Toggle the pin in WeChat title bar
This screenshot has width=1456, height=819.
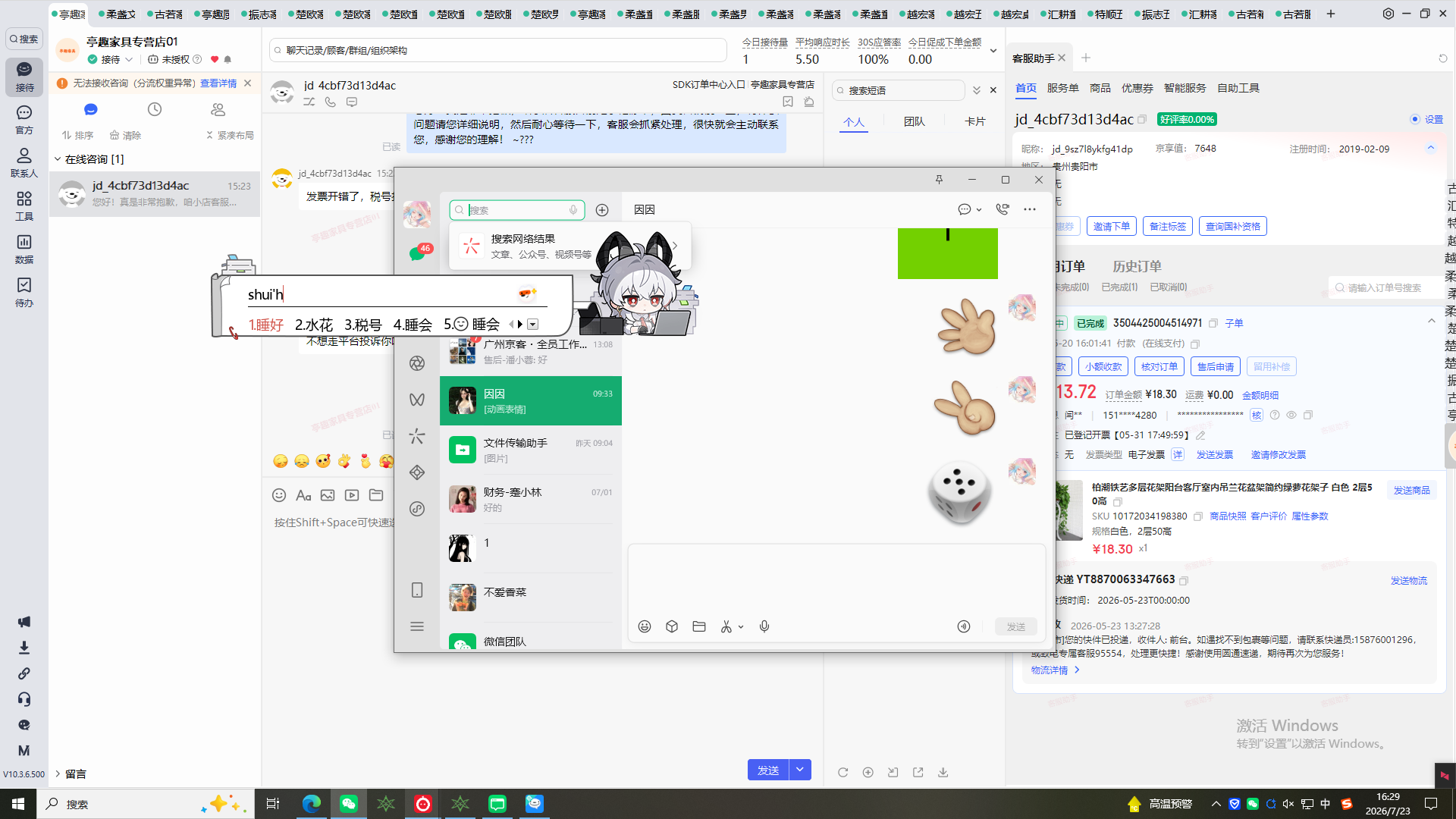[939, 180]
